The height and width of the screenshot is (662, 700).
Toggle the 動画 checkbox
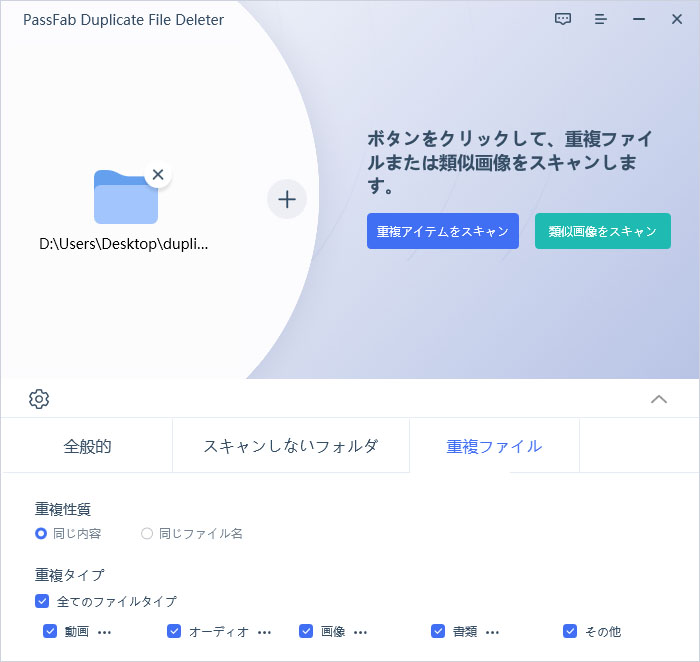(x=50, y=632)
